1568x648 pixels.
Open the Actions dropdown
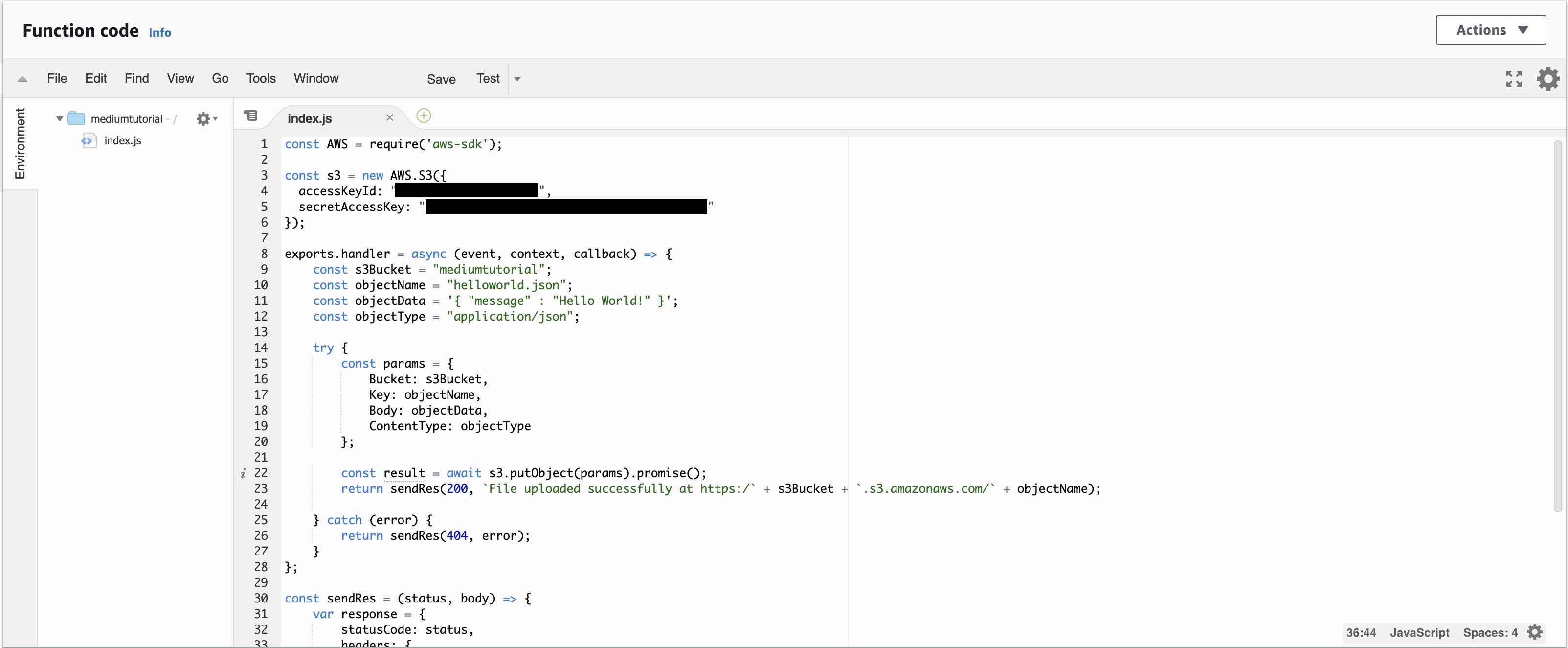[1490, 30]
